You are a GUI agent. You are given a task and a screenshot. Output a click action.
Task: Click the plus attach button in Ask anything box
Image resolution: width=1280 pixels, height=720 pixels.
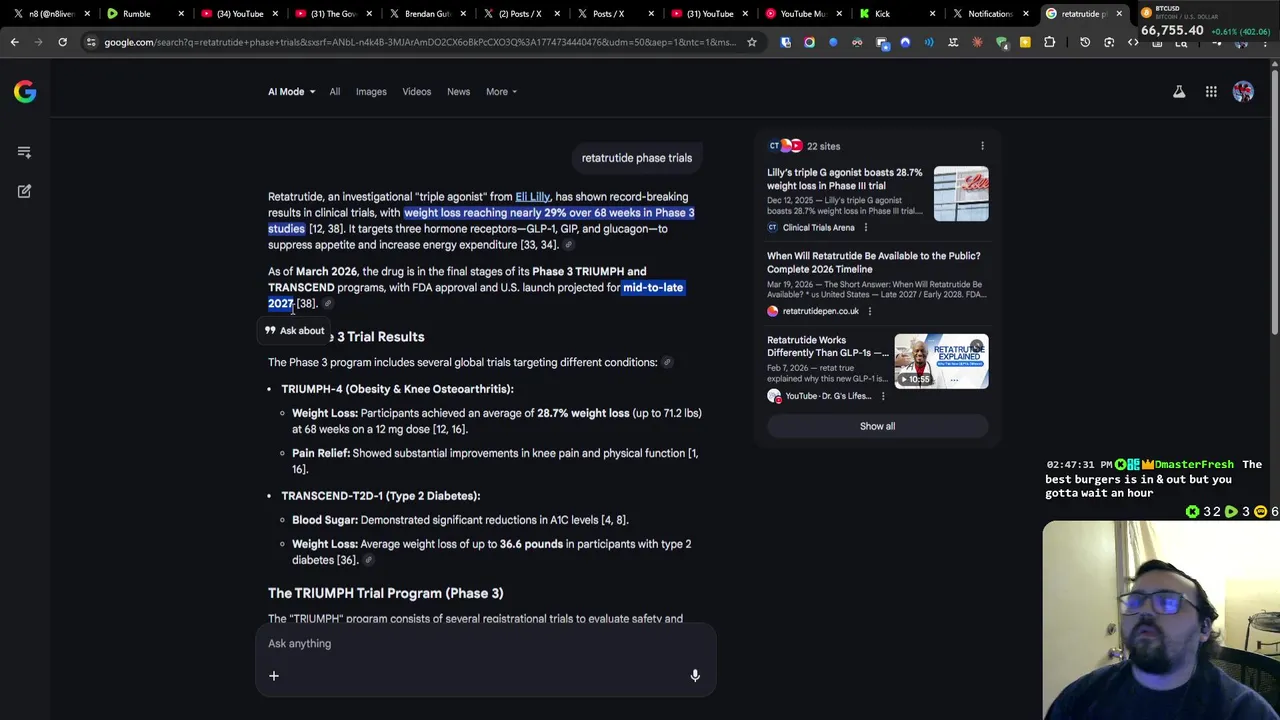click(x=273, y=676)
